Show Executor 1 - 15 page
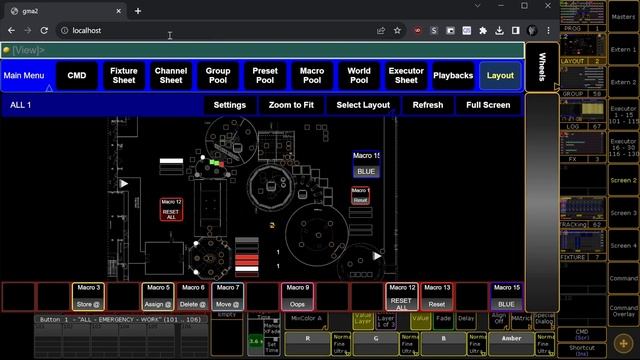The width and height of the screenshot is (640, 360). [623, 115]
